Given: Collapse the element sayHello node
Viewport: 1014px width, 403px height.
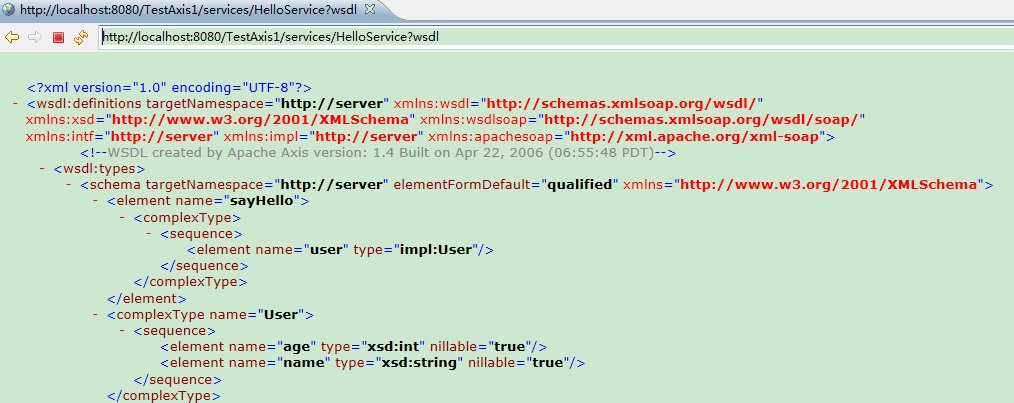Looking at the screenshot, I should [x=95, y=201].
